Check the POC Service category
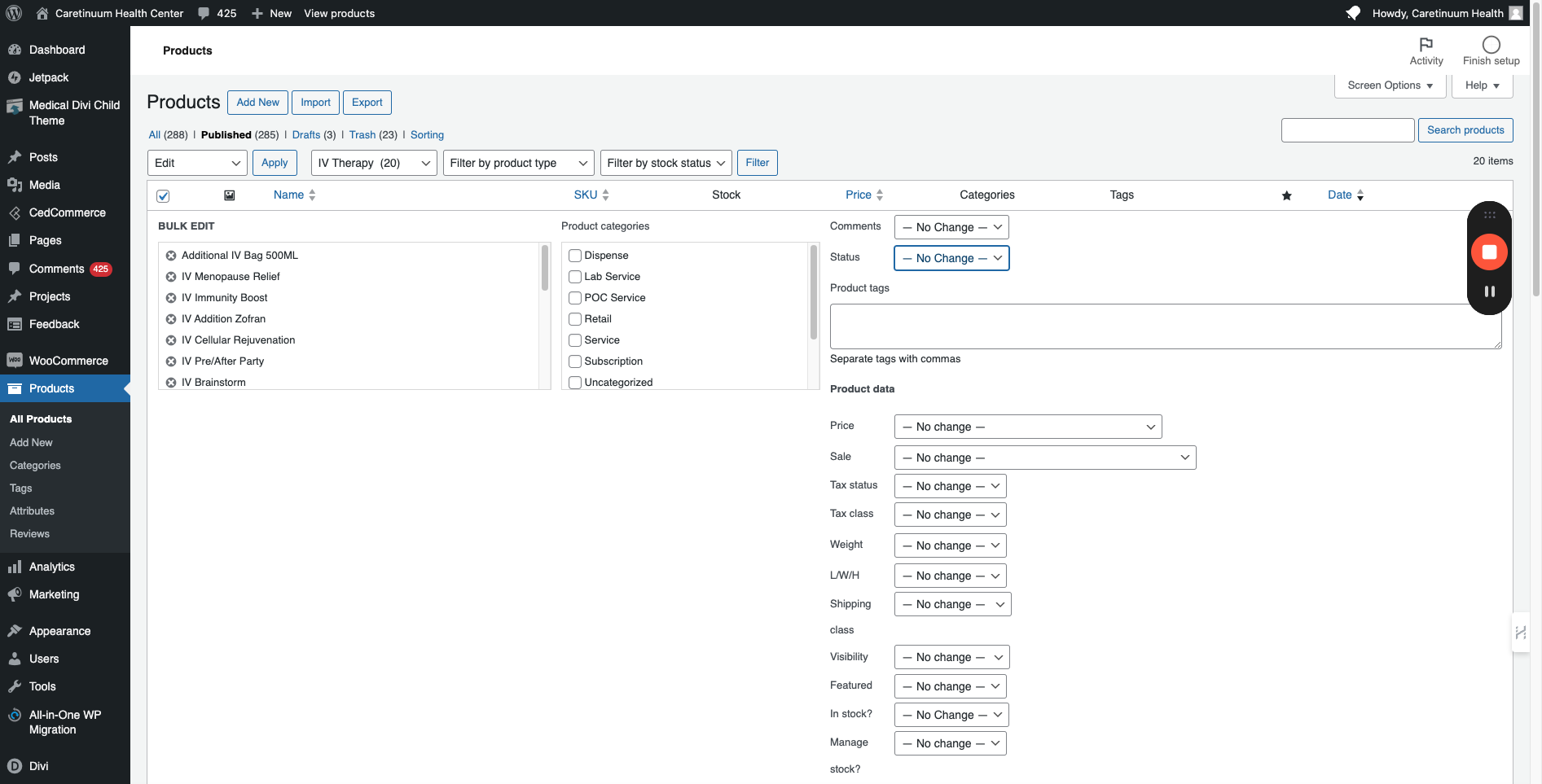 click(575, 298)
